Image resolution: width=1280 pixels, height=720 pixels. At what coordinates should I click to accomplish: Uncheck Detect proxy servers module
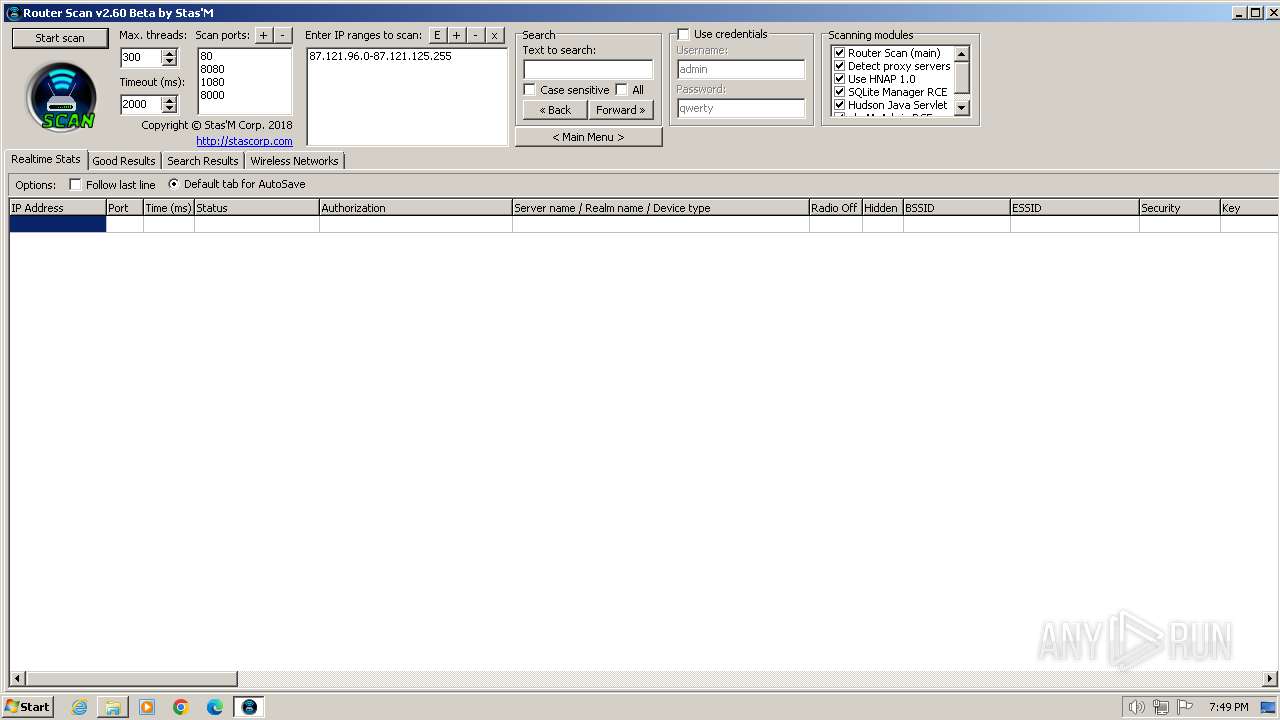(x=840, y=66)
